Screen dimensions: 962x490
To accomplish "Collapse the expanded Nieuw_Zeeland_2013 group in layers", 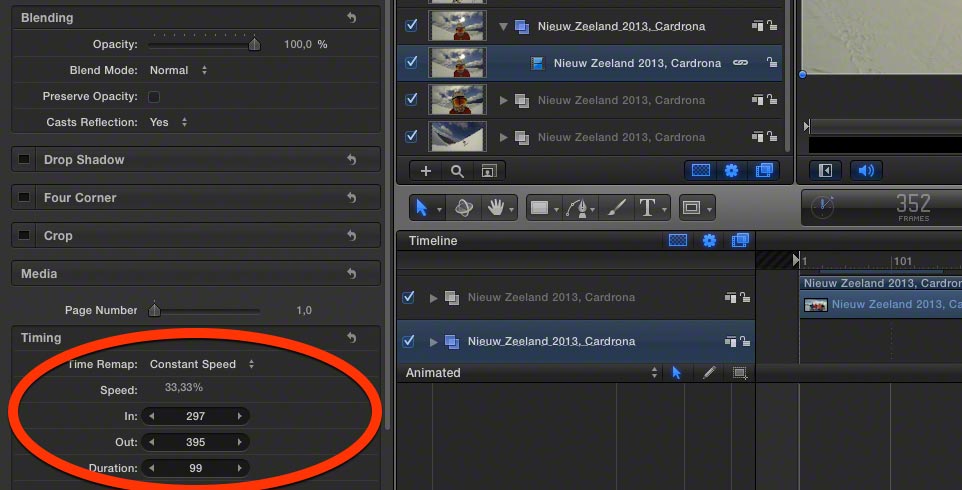I will [504, 26].
